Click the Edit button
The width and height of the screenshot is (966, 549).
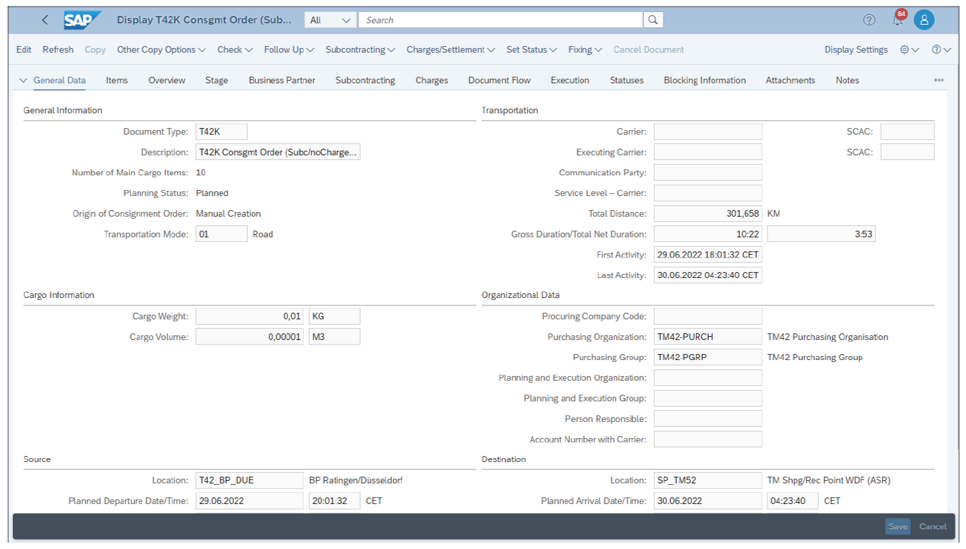point(24,50)
